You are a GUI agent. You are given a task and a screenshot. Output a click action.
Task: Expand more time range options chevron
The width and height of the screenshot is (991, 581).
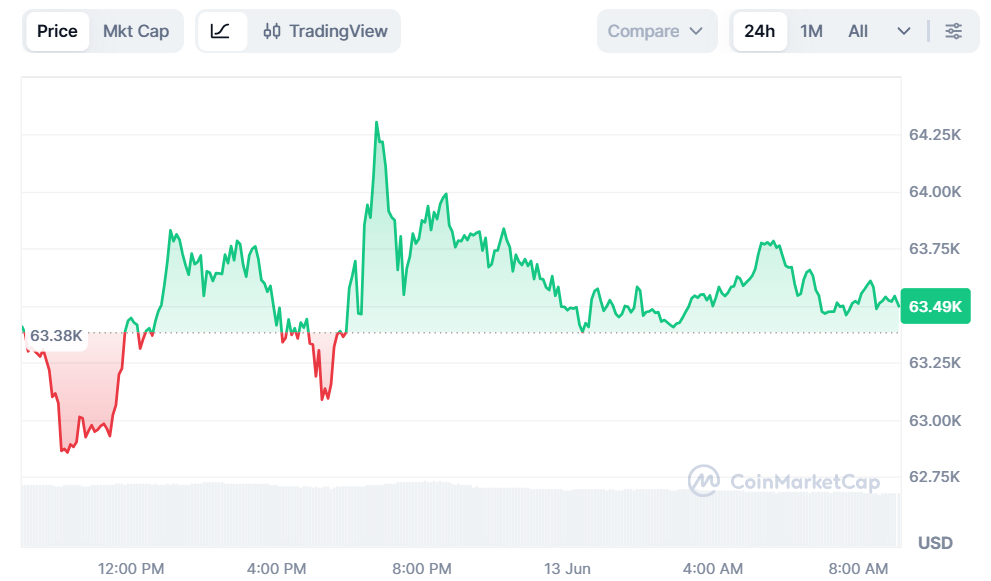point(904,31)
